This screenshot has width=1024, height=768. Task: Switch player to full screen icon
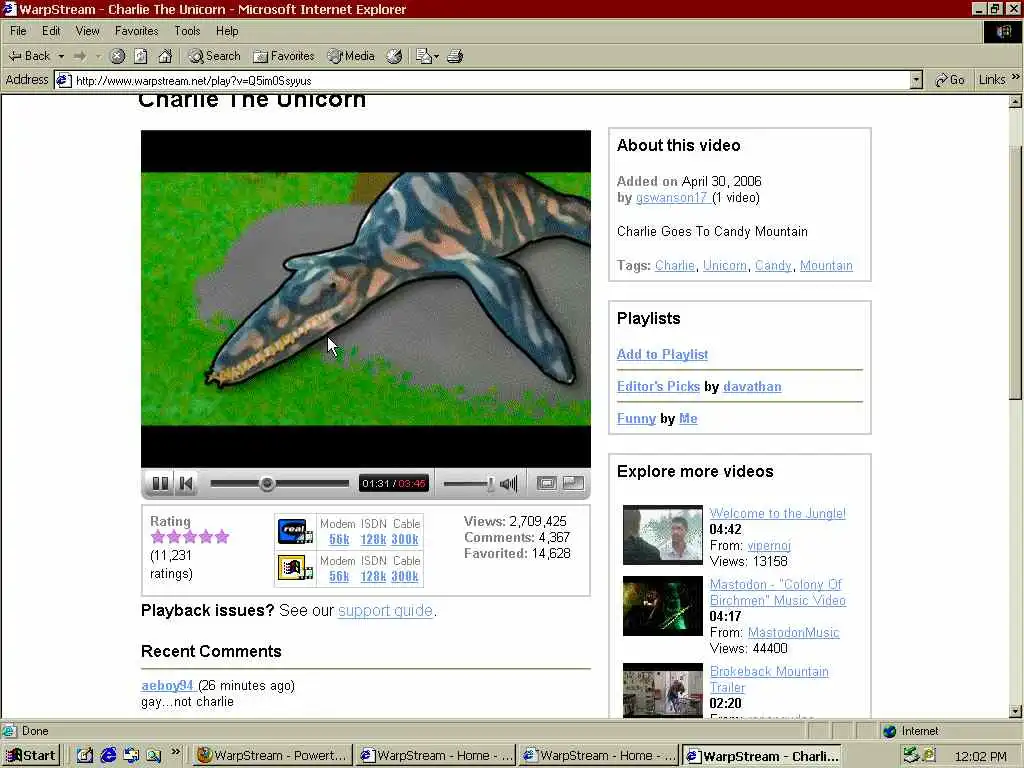573,483
